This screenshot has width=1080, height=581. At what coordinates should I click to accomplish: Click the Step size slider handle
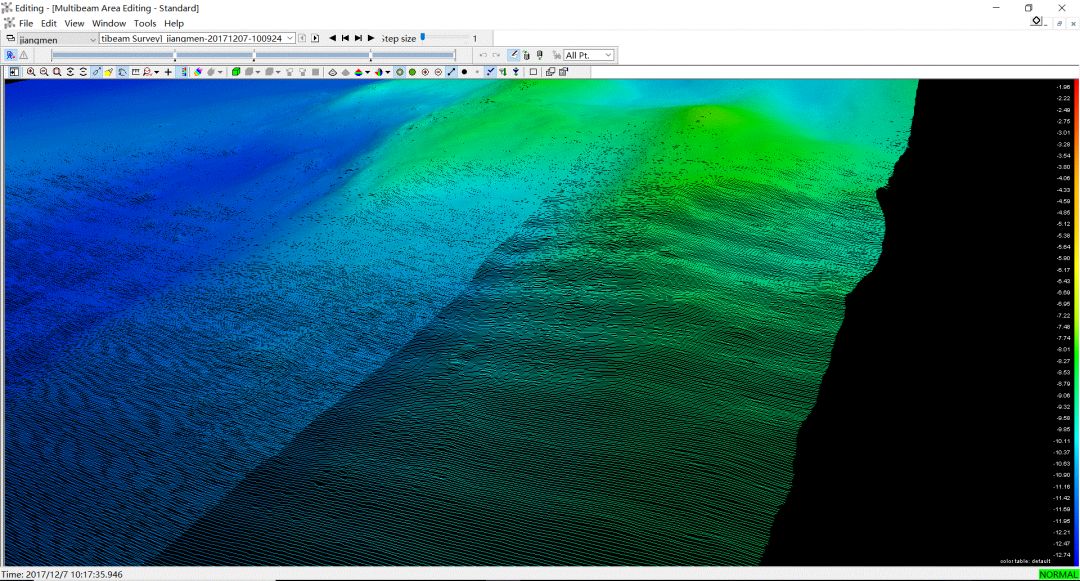pos(423,36)
